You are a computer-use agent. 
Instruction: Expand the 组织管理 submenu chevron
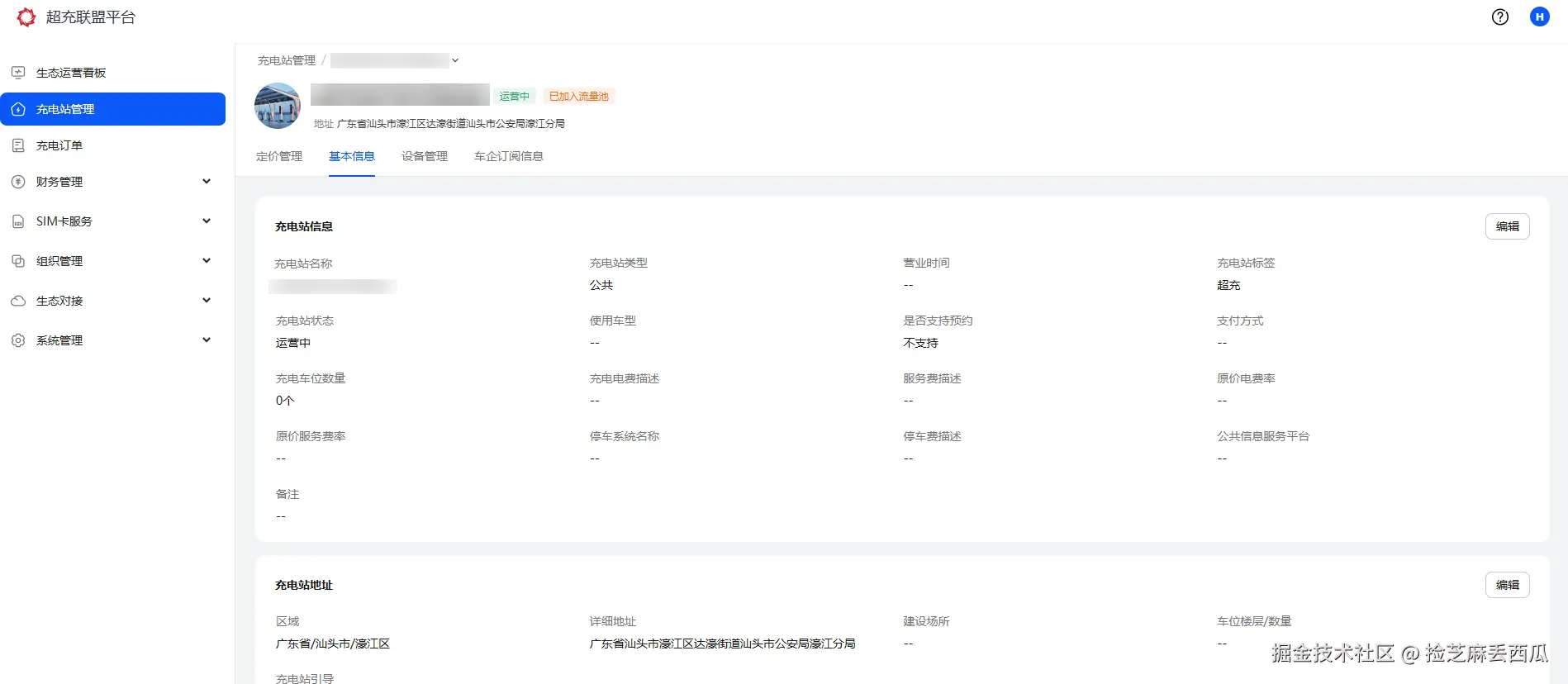pyautogui.click(x=207, y=261)
